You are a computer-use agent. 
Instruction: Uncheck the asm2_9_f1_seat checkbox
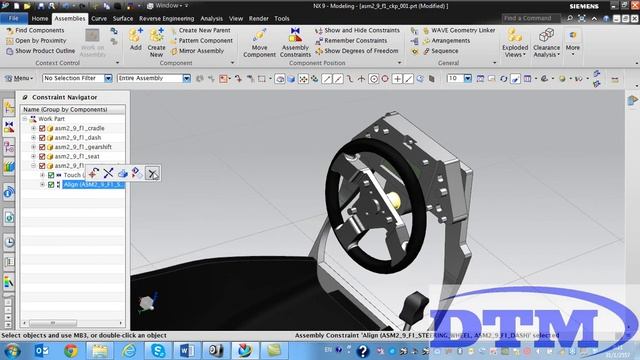[x=42, y=156]
